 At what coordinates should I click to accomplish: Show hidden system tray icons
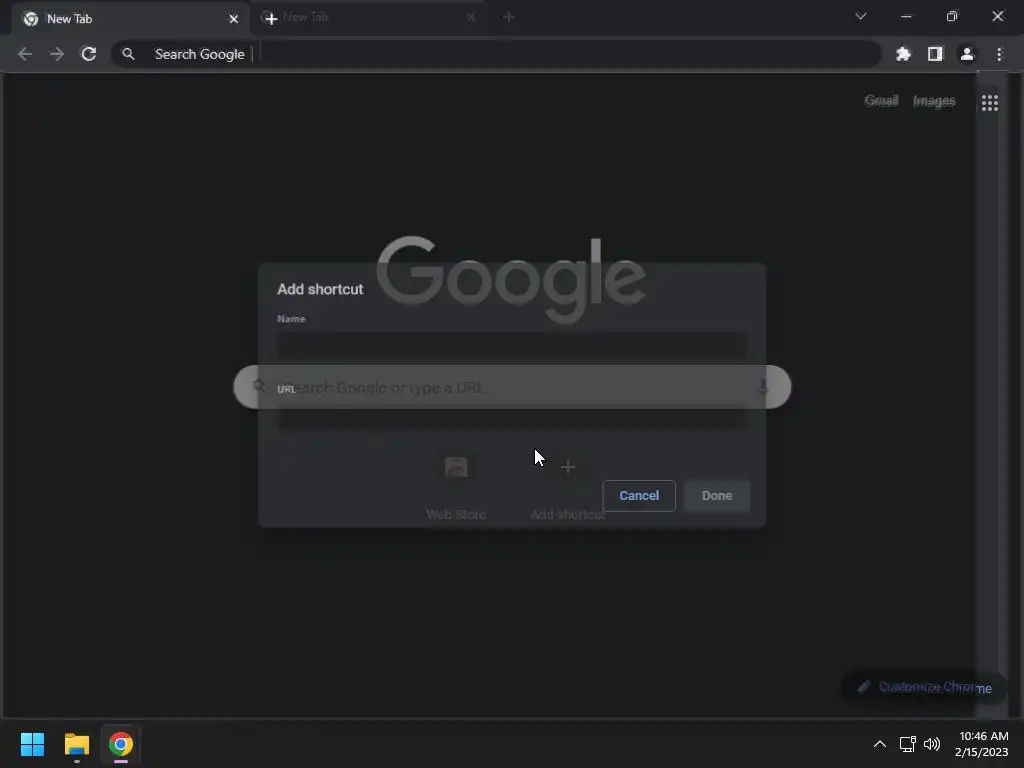(880, 744)
